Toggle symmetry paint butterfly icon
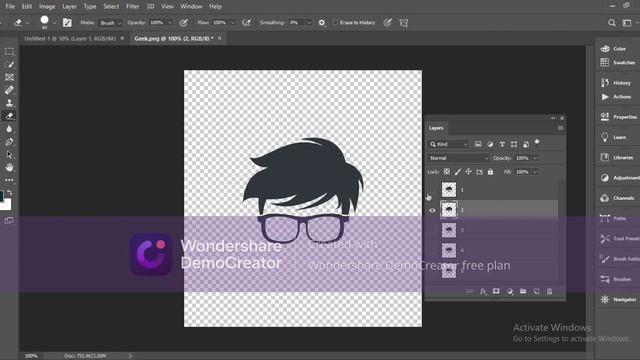640x360 pixels. click(x=404, y=23)
